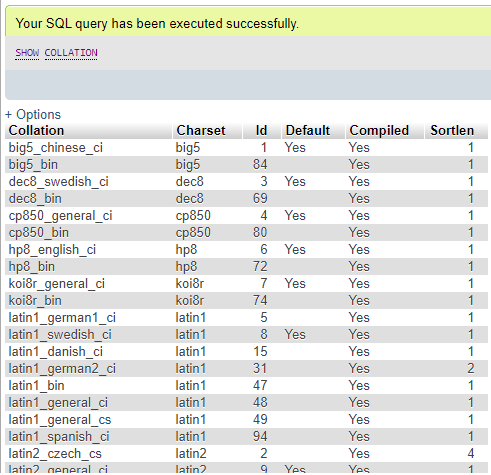
Task: Click the query success message text
Action: (x=157, y=24)
